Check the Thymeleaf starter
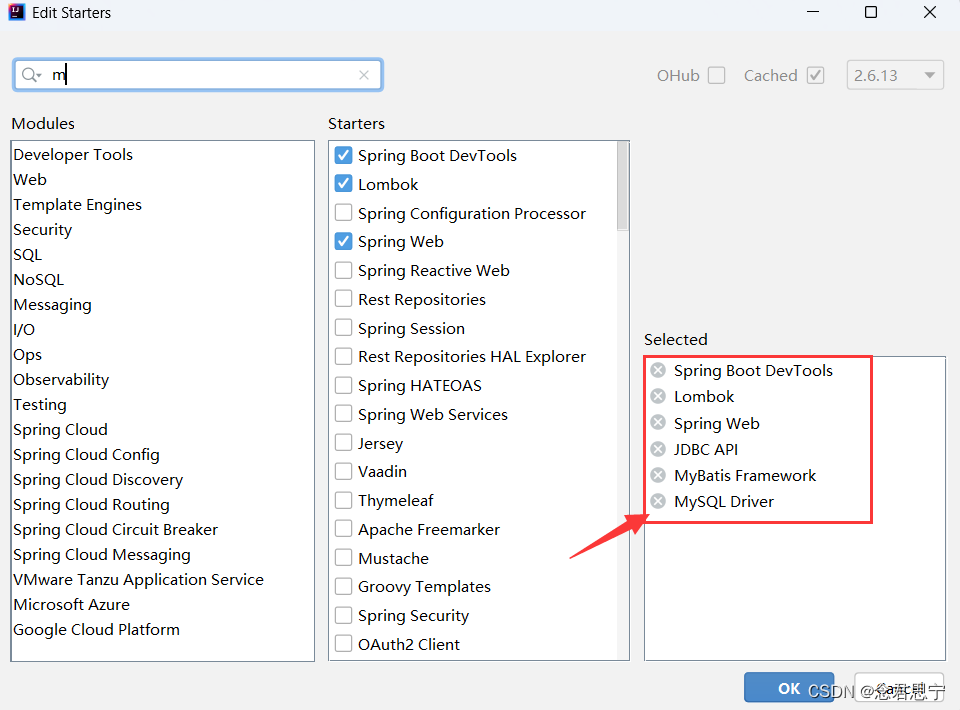Screen dimensions: 960x710 pos(343,500)
